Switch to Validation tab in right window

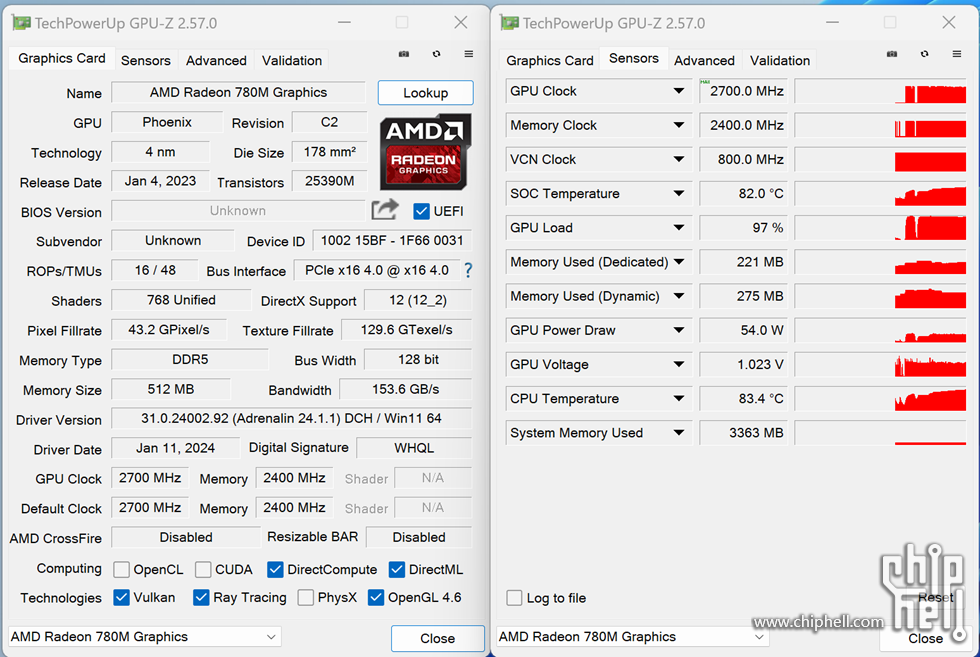tap(780, 61)
